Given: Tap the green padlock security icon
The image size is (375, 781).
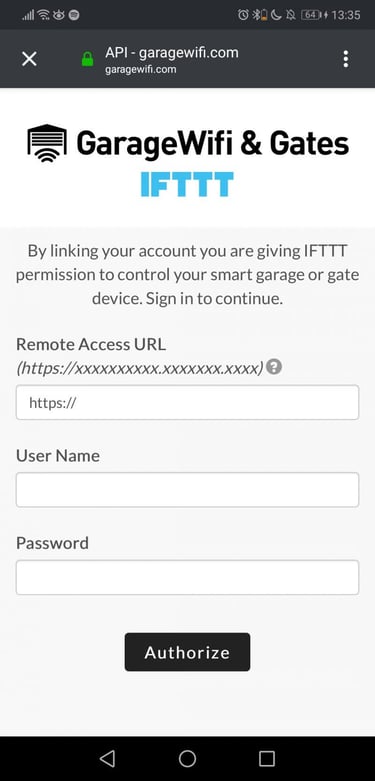Looking at the screenshot, I should tap(88, 60).
